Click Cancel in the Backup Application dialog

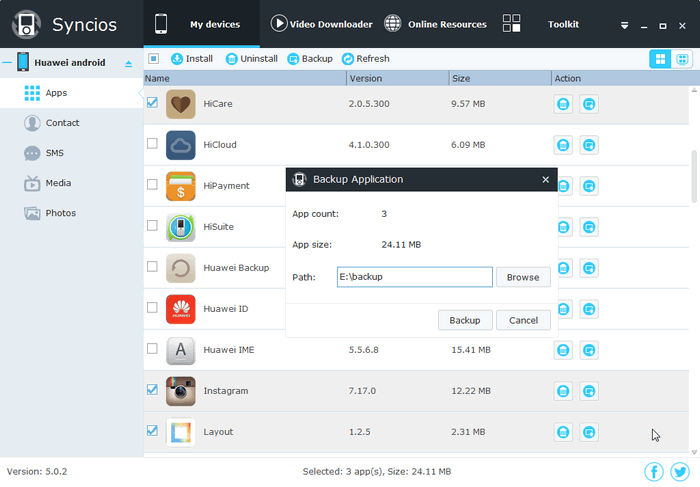[523, 320]
